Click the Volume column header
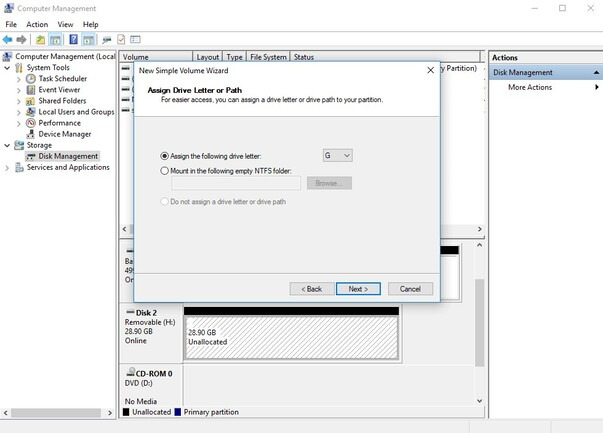 tap(156, 57)
